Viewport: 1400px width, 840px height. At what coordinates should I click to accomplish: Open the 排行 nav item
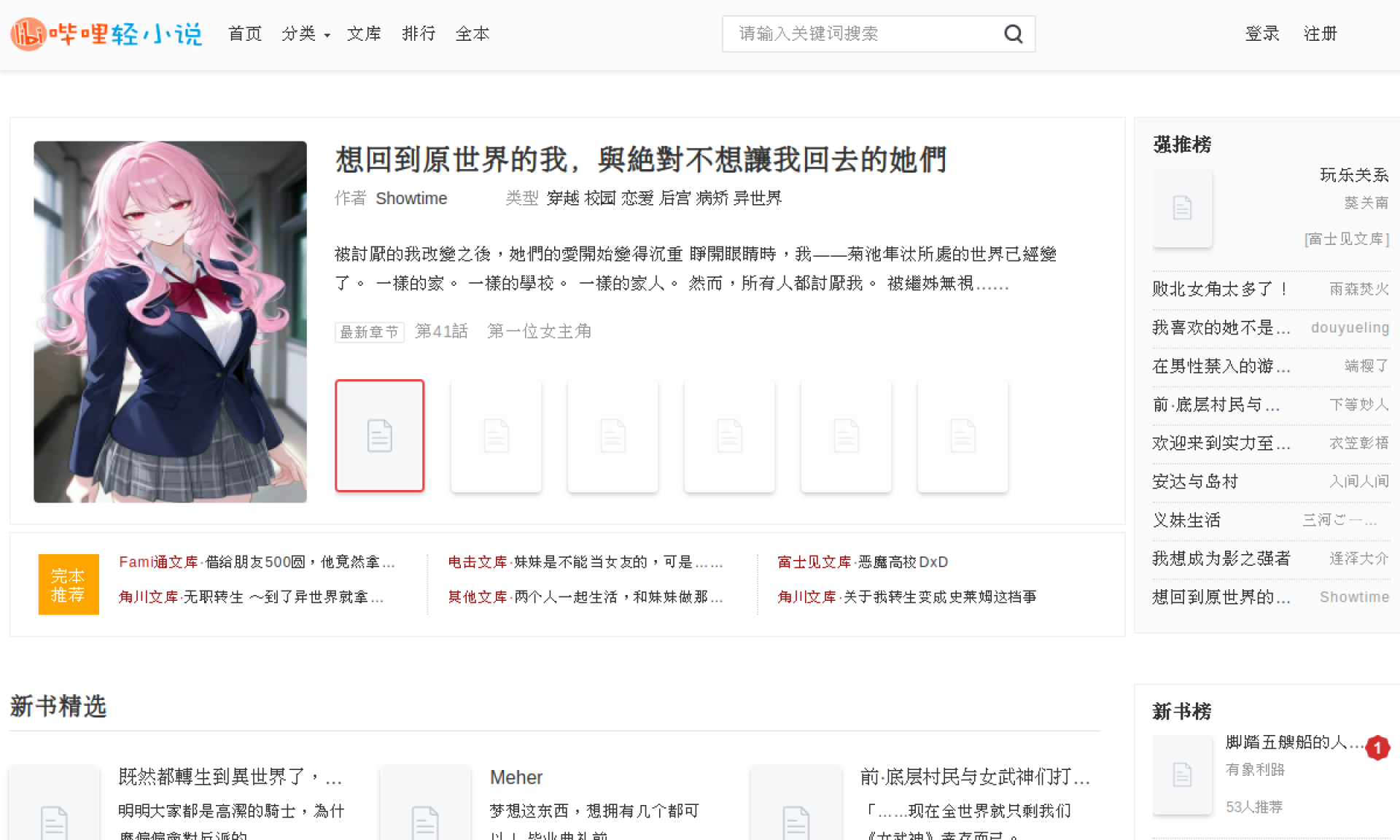click(x=419, y=34)
